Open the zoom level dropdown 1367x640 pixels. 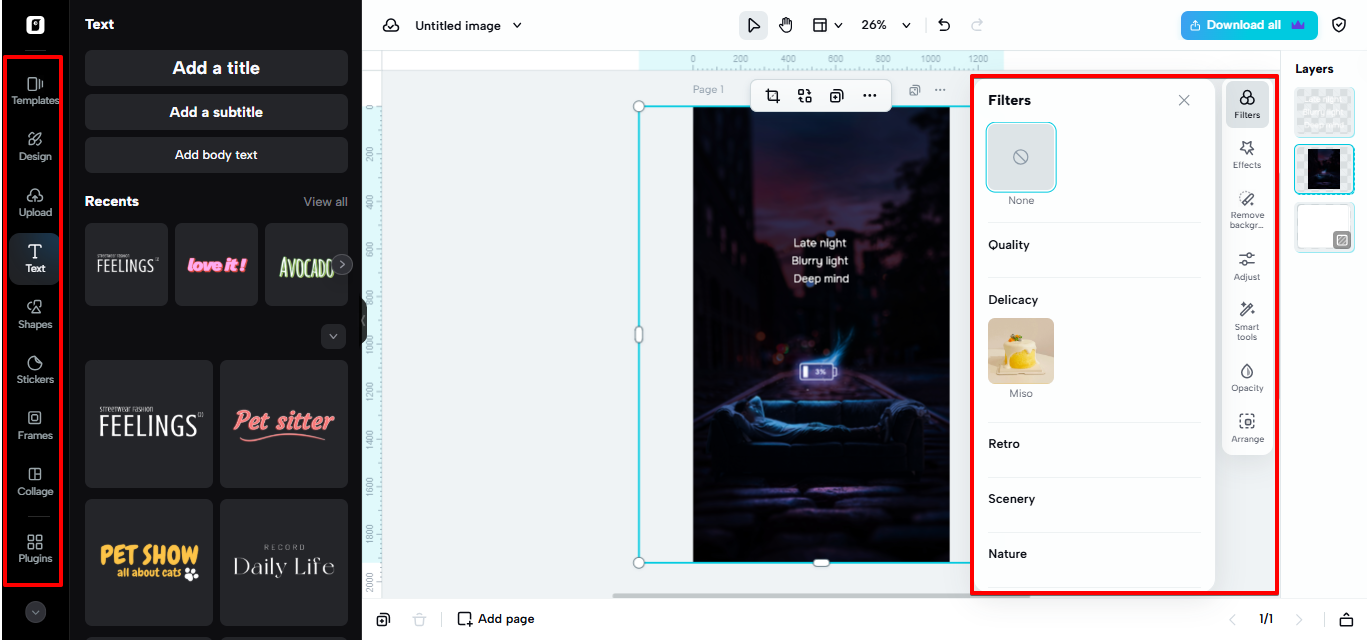885,25
